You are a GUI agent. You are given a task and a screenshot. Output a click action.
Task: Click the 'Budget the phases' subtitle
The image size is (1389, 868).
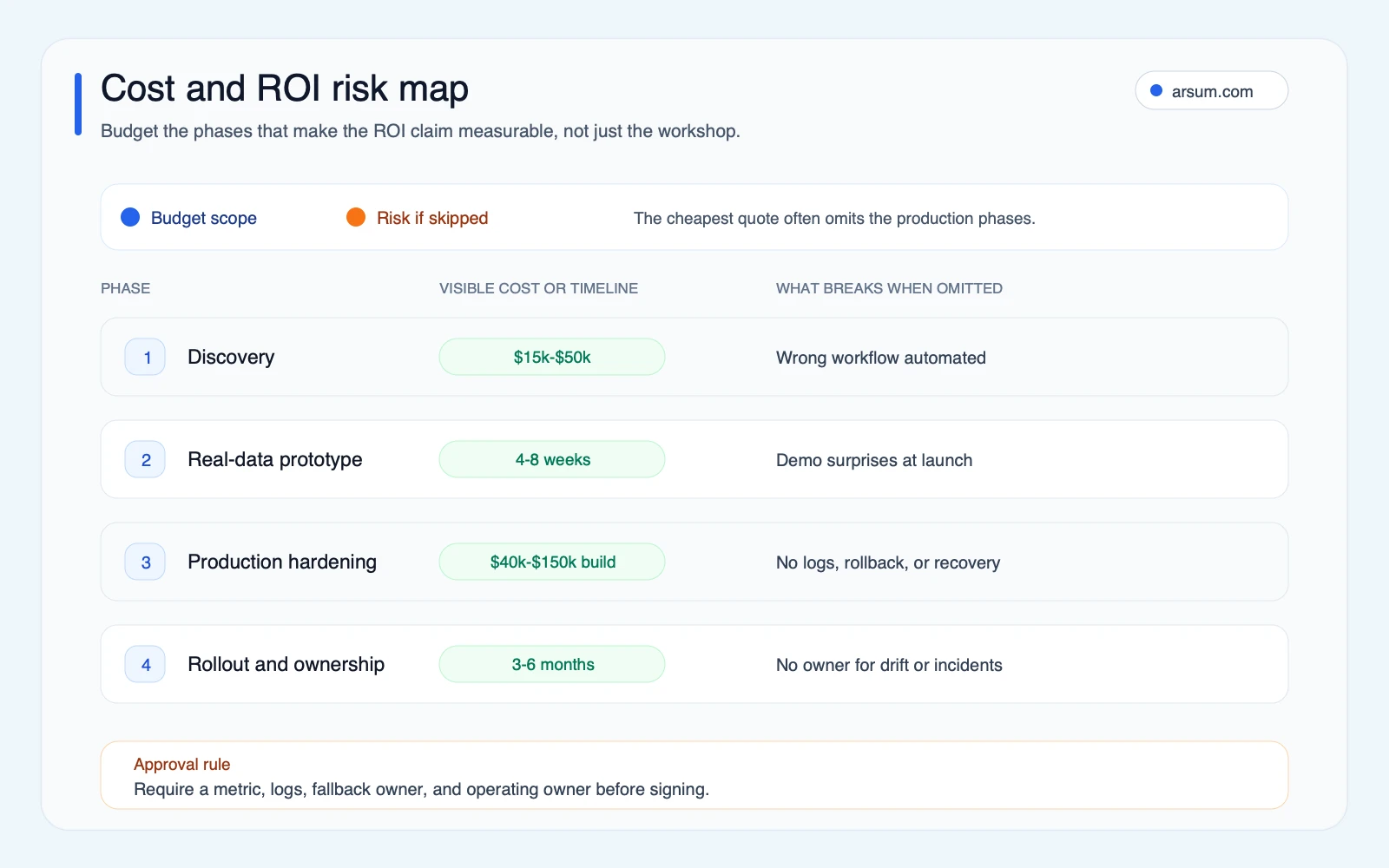click(420, 131)
